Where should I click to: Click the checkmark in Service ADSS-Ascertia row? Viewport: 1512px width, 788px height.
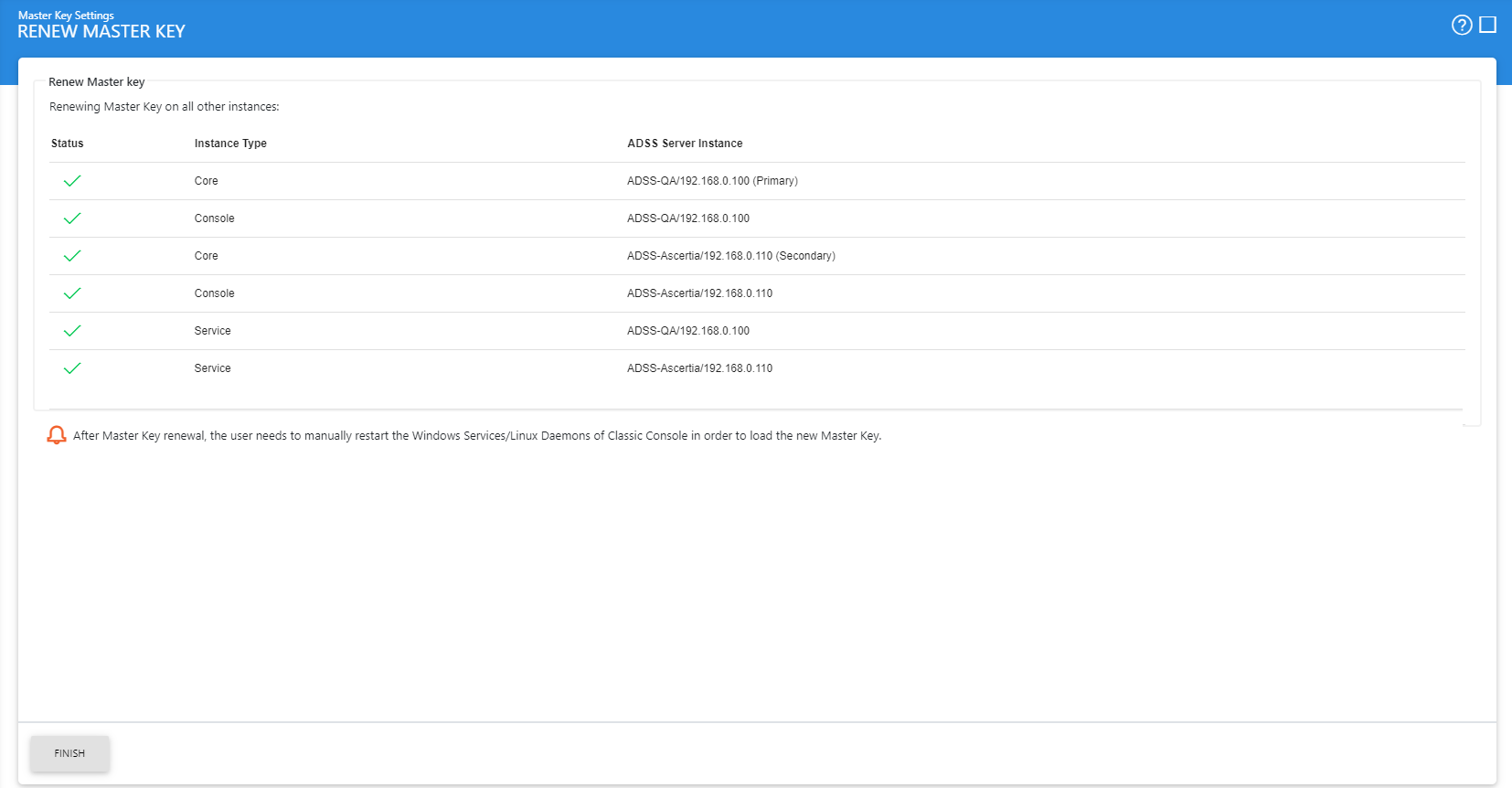pos(72,368)
